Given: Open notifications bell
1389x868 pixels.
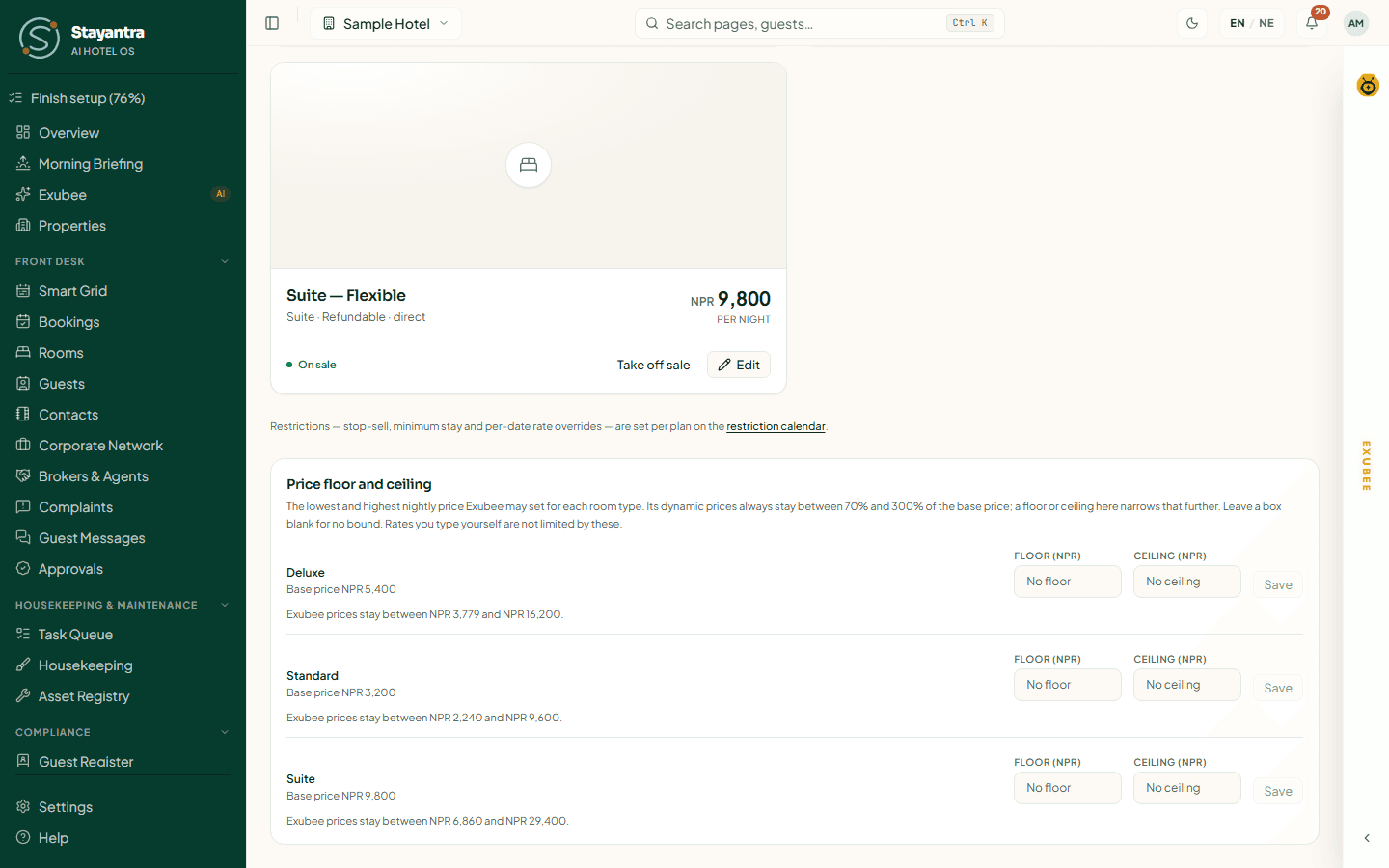Looking at the screenshot, I should point(1312,23).
